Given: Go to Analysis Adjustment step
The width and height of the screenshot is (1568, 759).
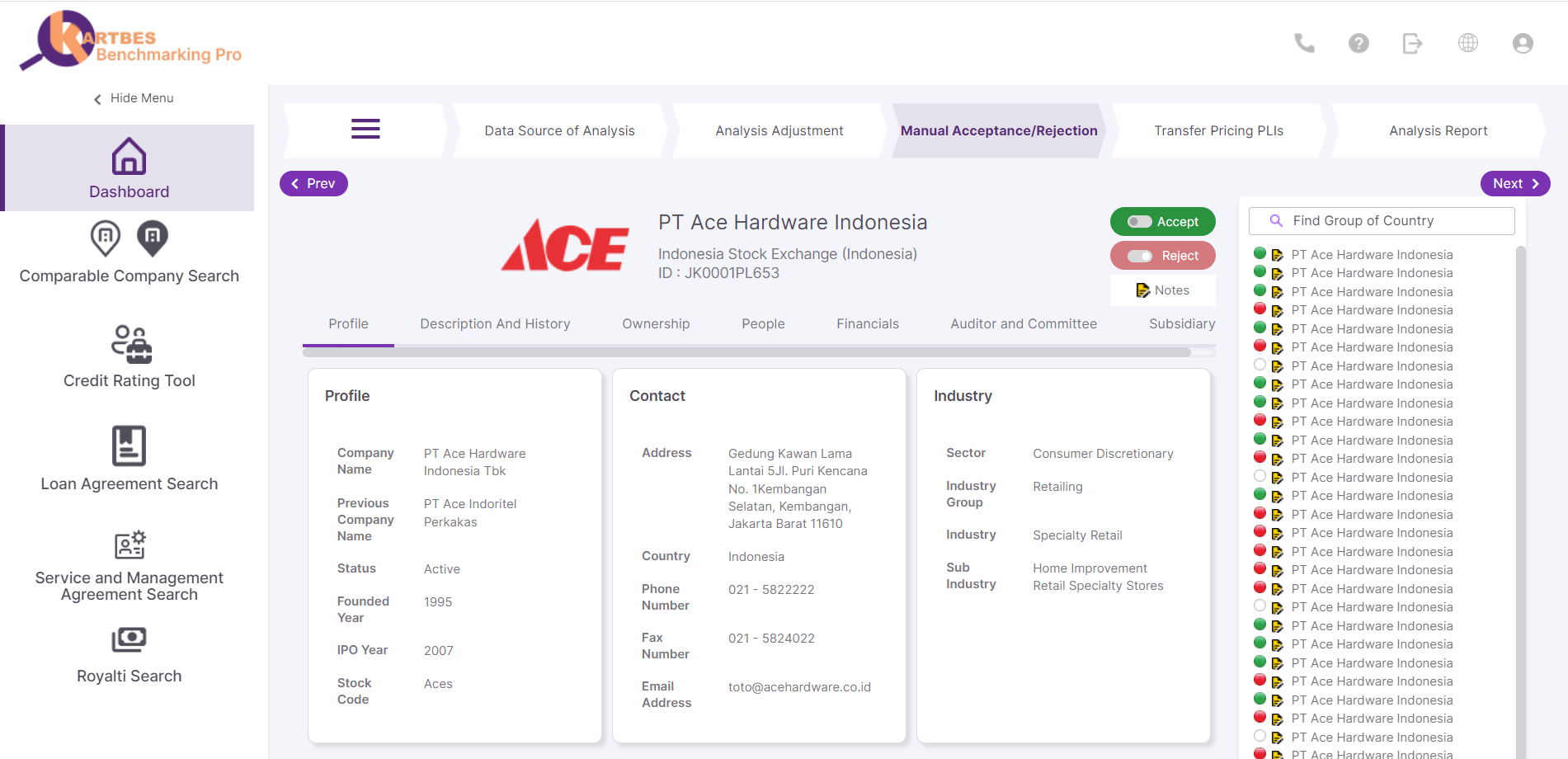Looking at the screenshot, I should [779, 130].
